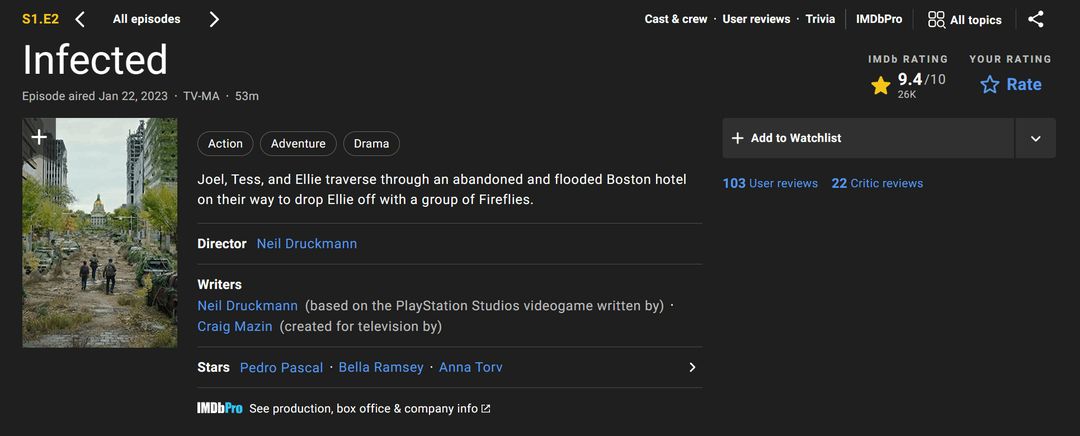This screenshot has height=436, width=1080.
Task: See IMDbPro production and box office info
Action: click(344, 408)
